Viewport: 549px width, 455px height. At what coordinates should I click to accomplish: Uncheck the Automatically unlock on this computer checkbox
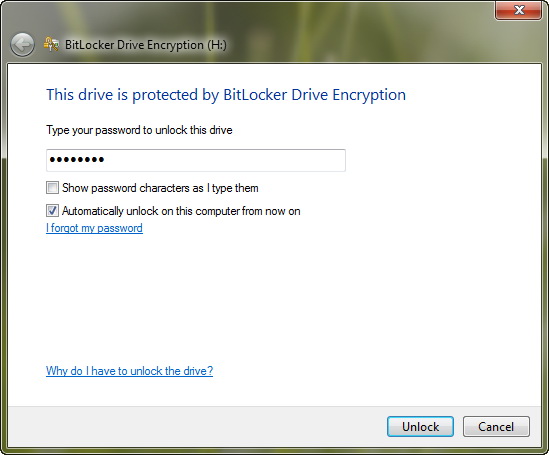pyautogui.click(x=52, y=211)
